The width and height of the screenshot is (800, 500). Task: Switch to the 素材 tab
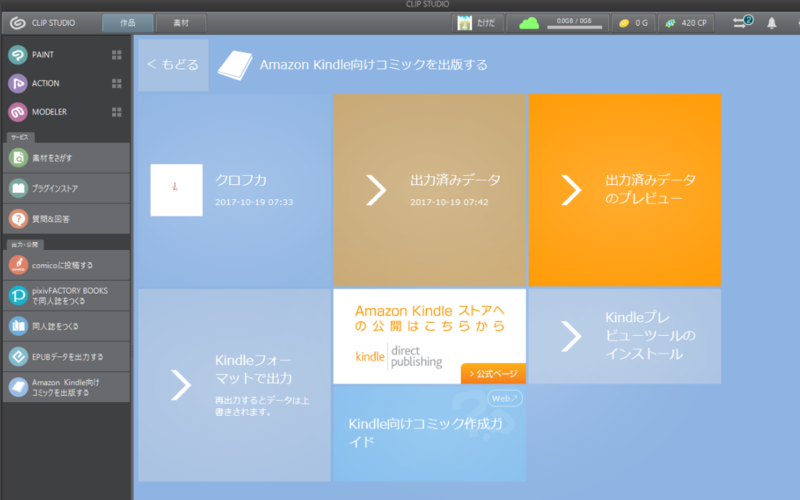click(181, 23)
